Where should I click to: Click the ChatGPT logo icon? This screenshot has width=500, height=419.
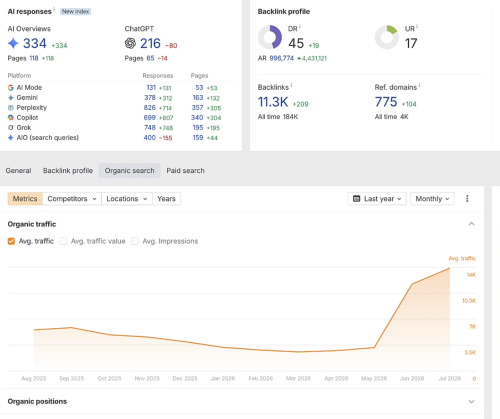130,43
